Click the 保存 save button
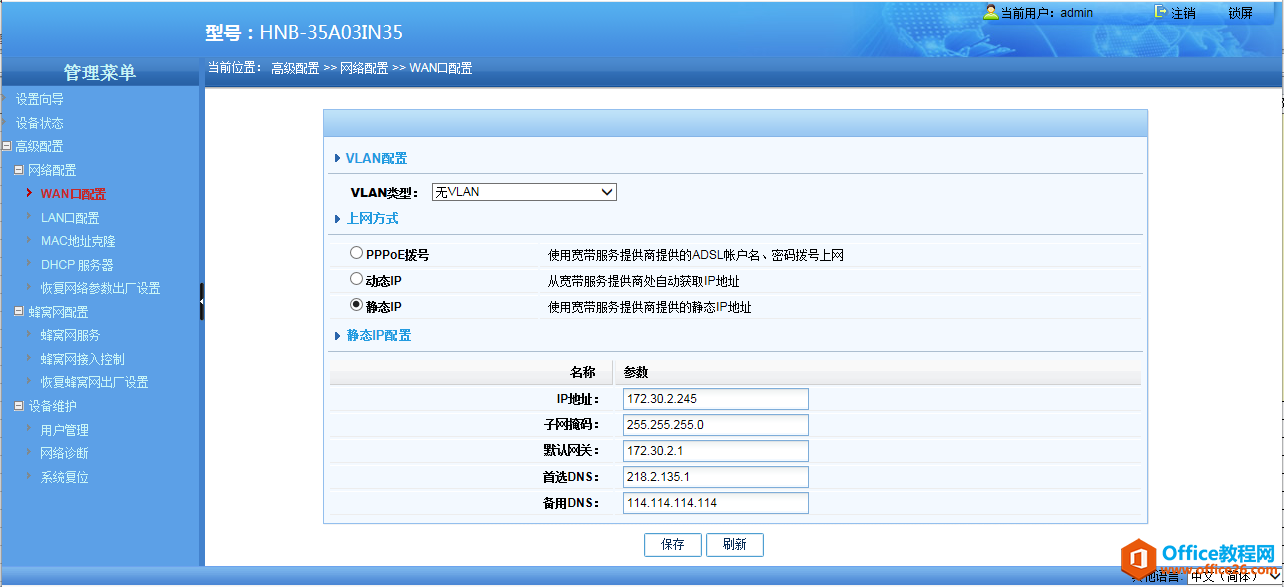Screen dimensions: 1284x587 pos(673,544)
